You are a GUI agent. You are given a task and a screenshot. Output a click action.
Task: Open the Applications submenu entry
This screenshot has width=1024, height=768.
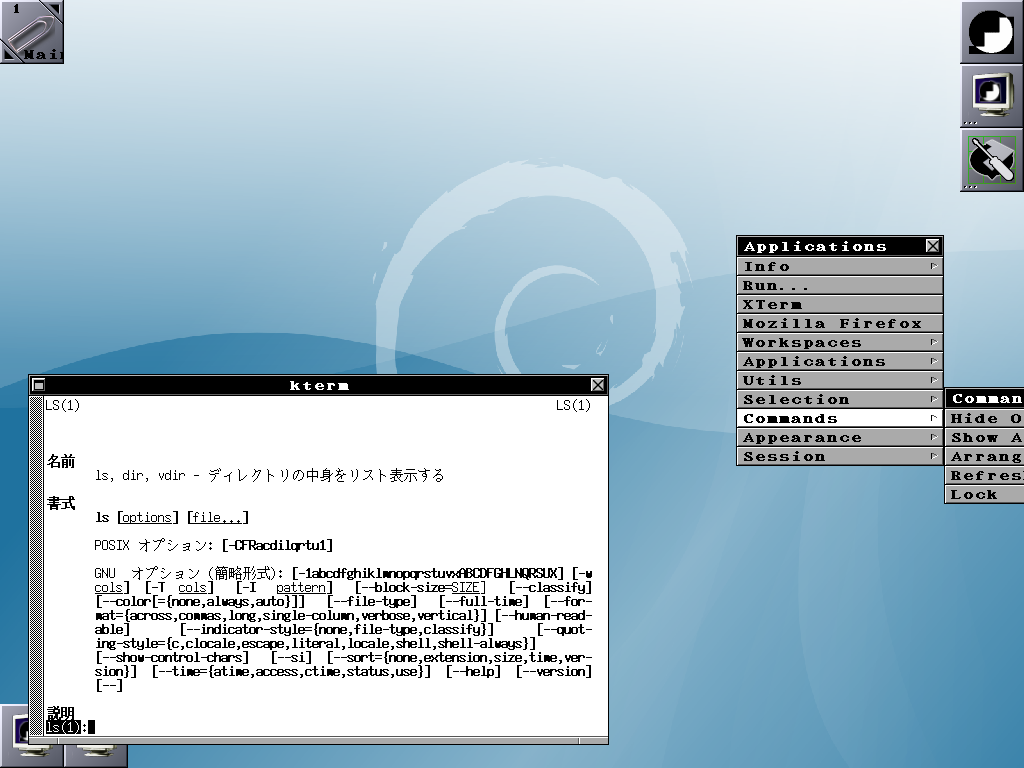pyautogui.click(x=840, y=361)
